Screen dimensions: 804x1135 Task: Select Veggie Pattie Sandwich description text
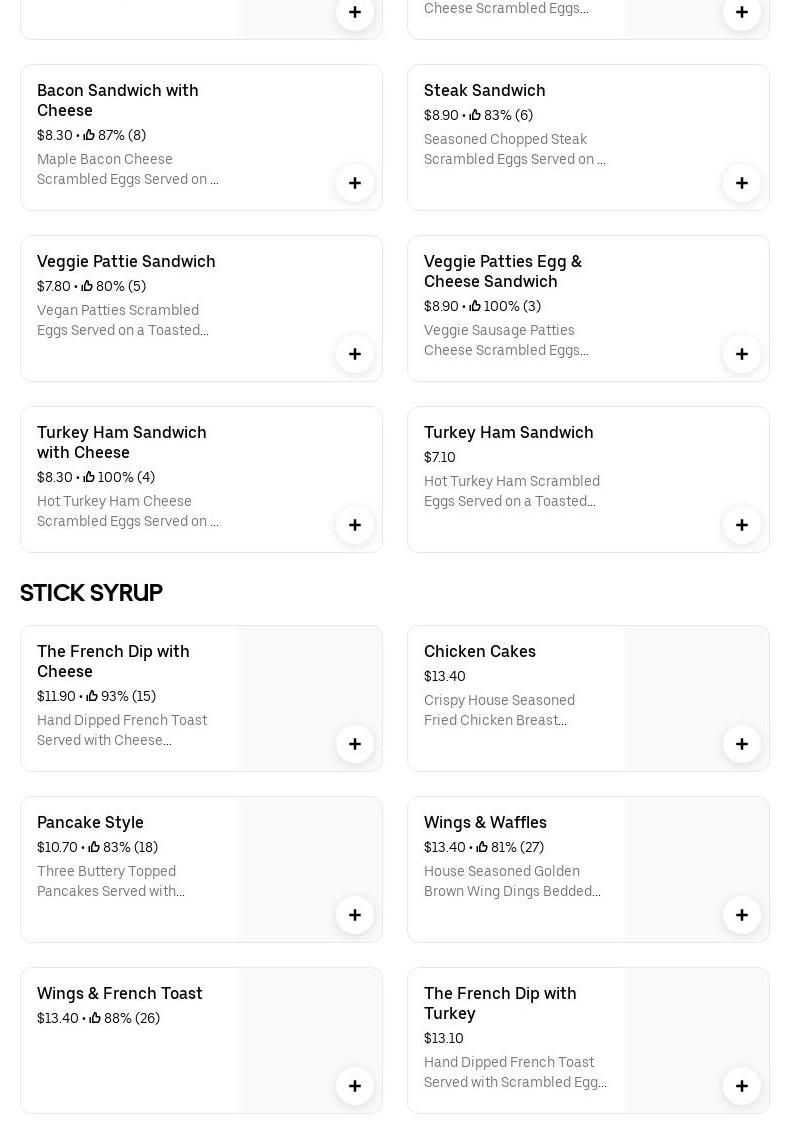pyautogui.click(x=123, y=320)
